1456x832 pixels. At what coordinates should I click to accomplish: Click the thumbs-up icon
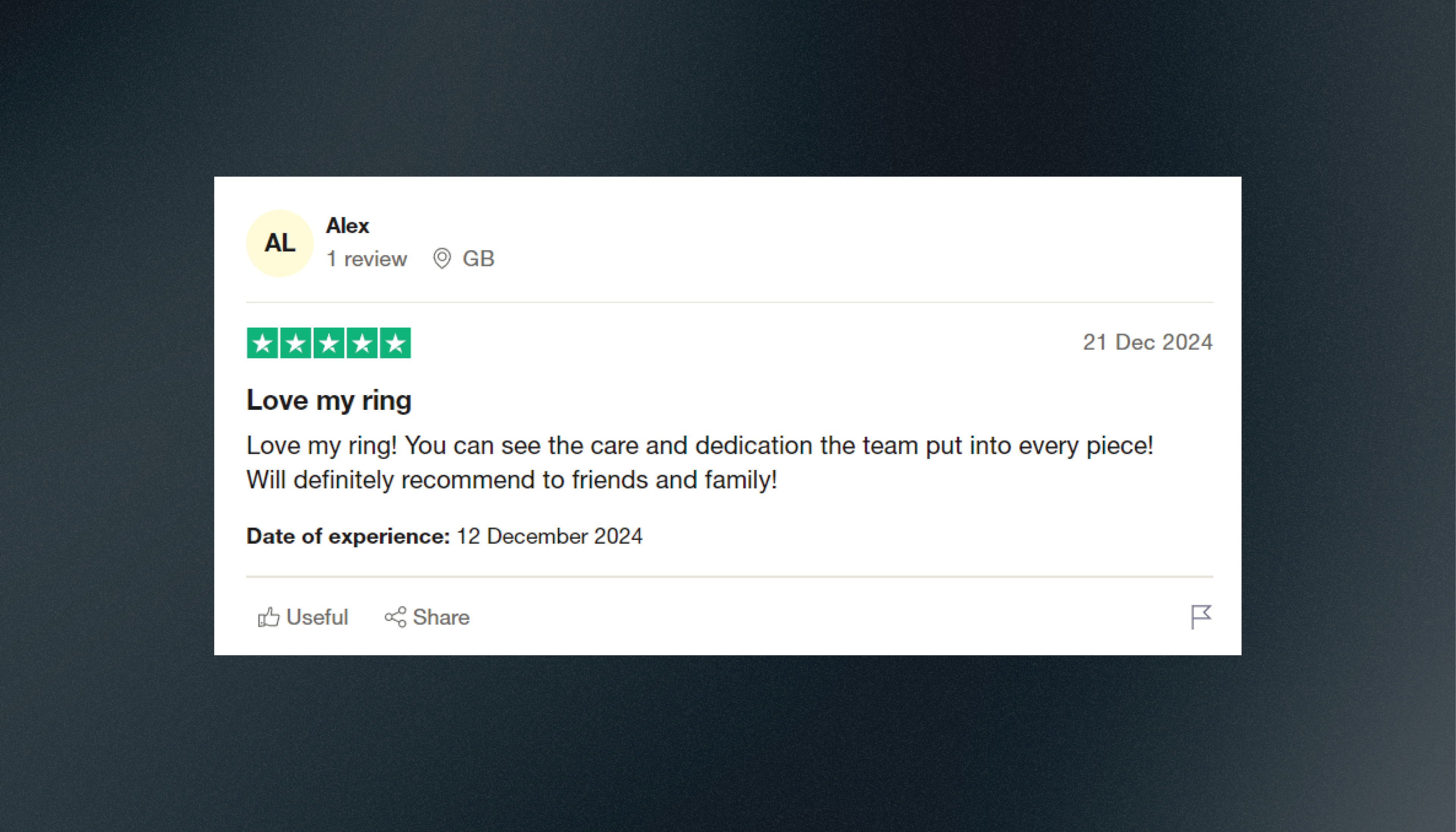point(268,617)
